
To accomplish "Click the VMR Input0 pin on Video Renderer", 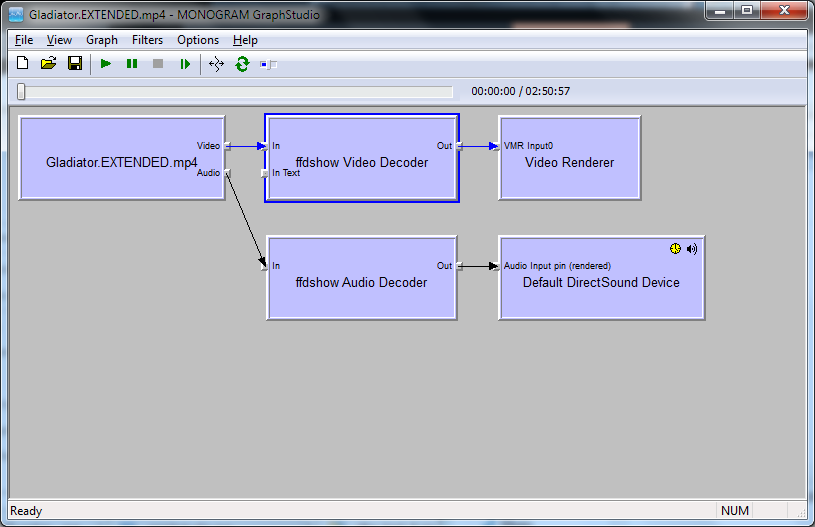I will (496, 146).
